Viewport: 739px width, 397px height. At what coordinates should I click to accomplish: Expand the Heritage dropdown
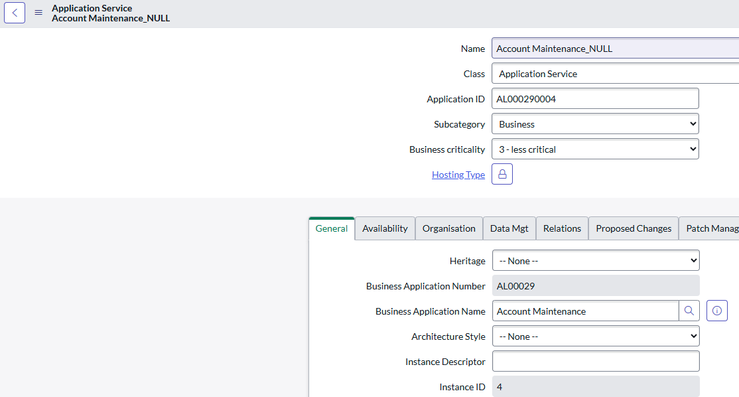596,260
